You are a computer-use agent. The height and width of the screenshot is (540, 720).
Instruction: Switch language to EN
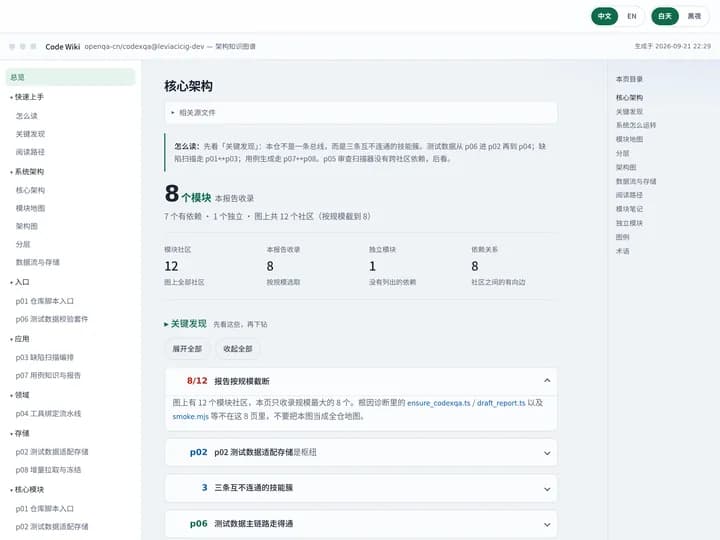[632, 17]
